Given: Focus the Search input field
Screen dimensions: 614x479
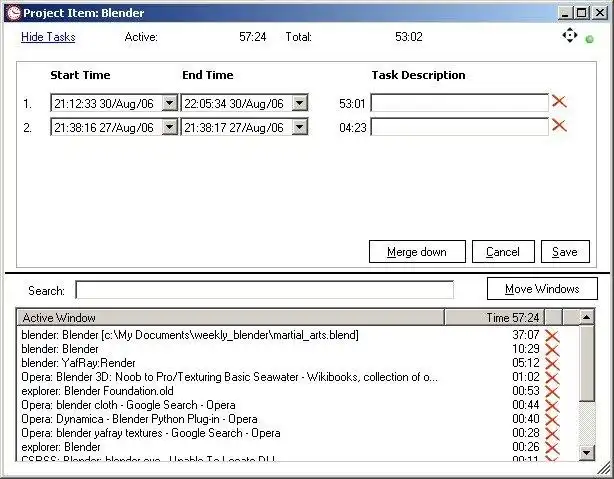Looking at the screenshot, I should pos(265,290).
